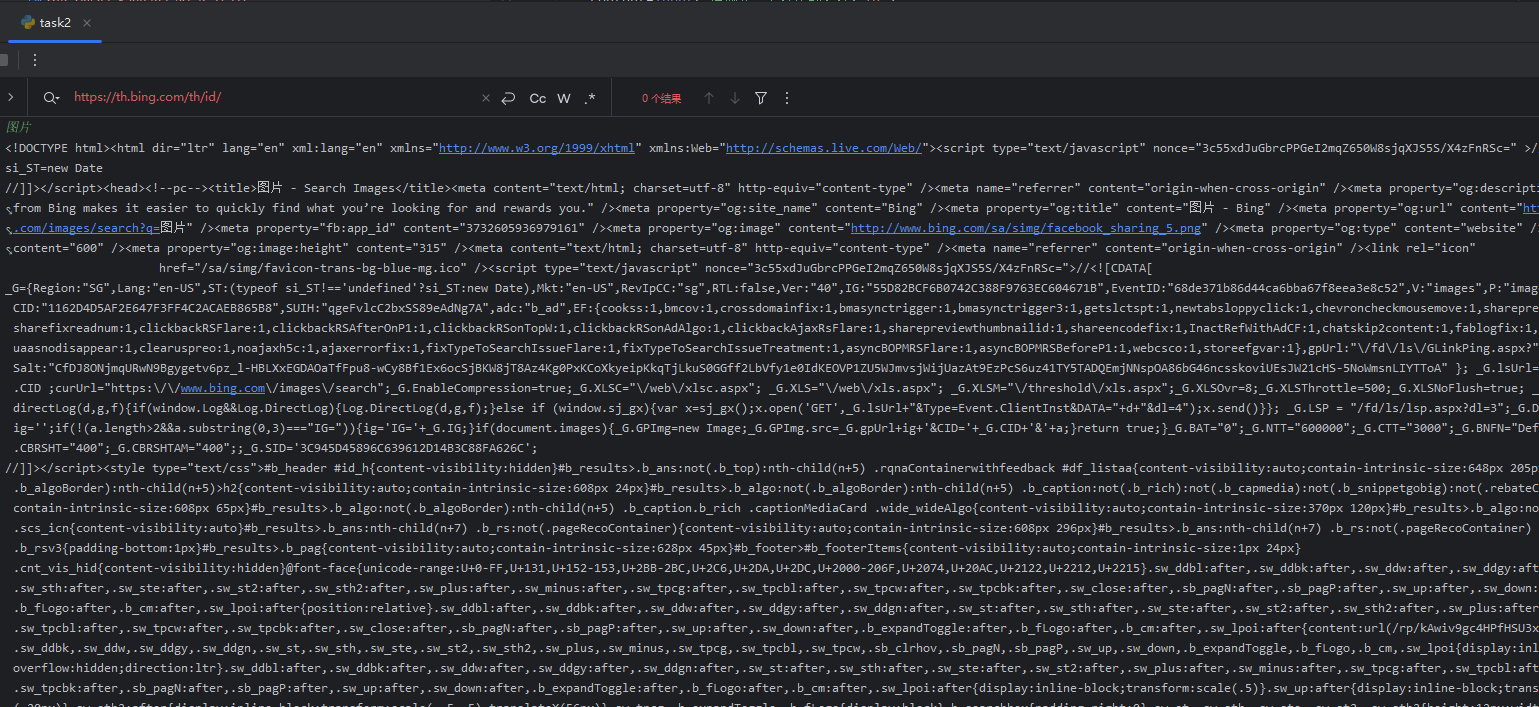Image resolution: width=1539 pixels, height=707 pixels.
Task: Click the 'si_ST=new Date' line
Action: 54,168
